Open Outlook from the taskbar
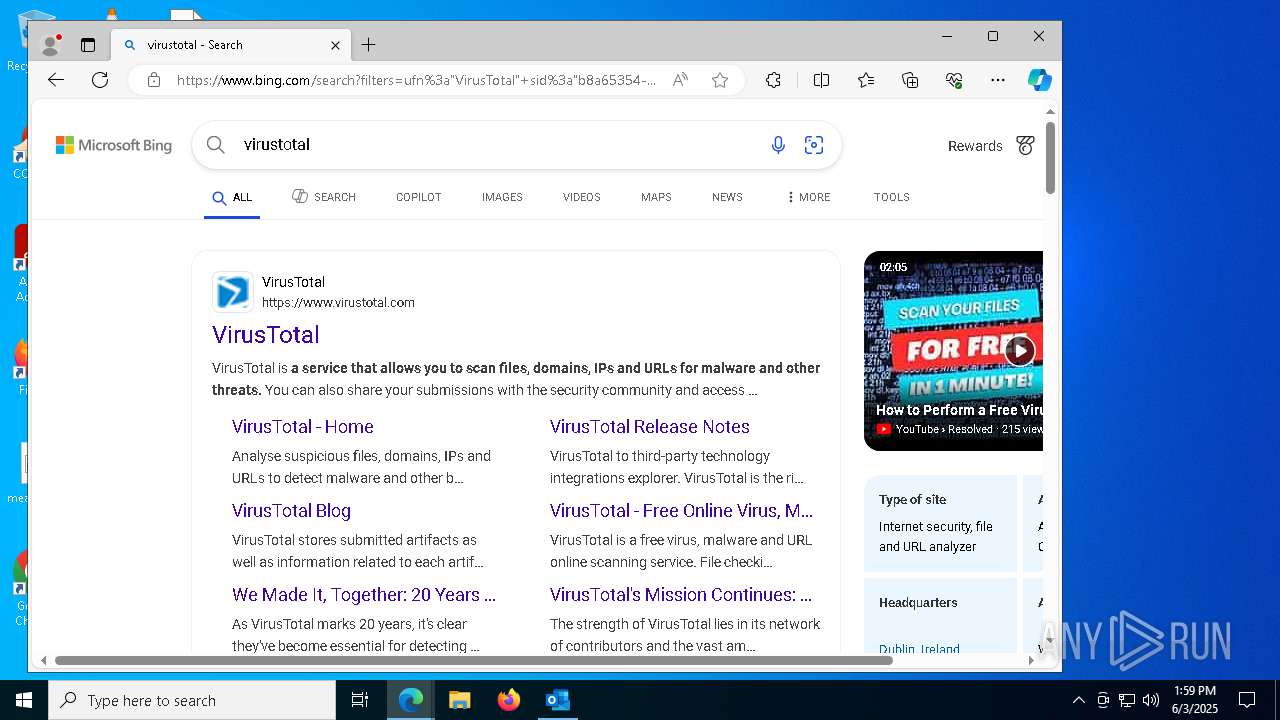The image size is (1280, 720). pos(557,700)
